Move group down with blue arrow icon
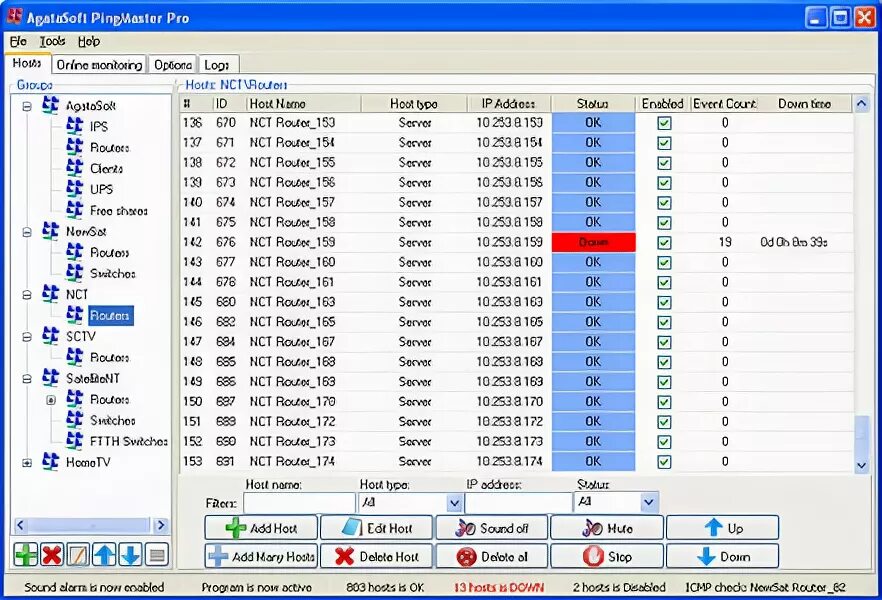Viewport: 882px width, 600px height. (130, 555)
